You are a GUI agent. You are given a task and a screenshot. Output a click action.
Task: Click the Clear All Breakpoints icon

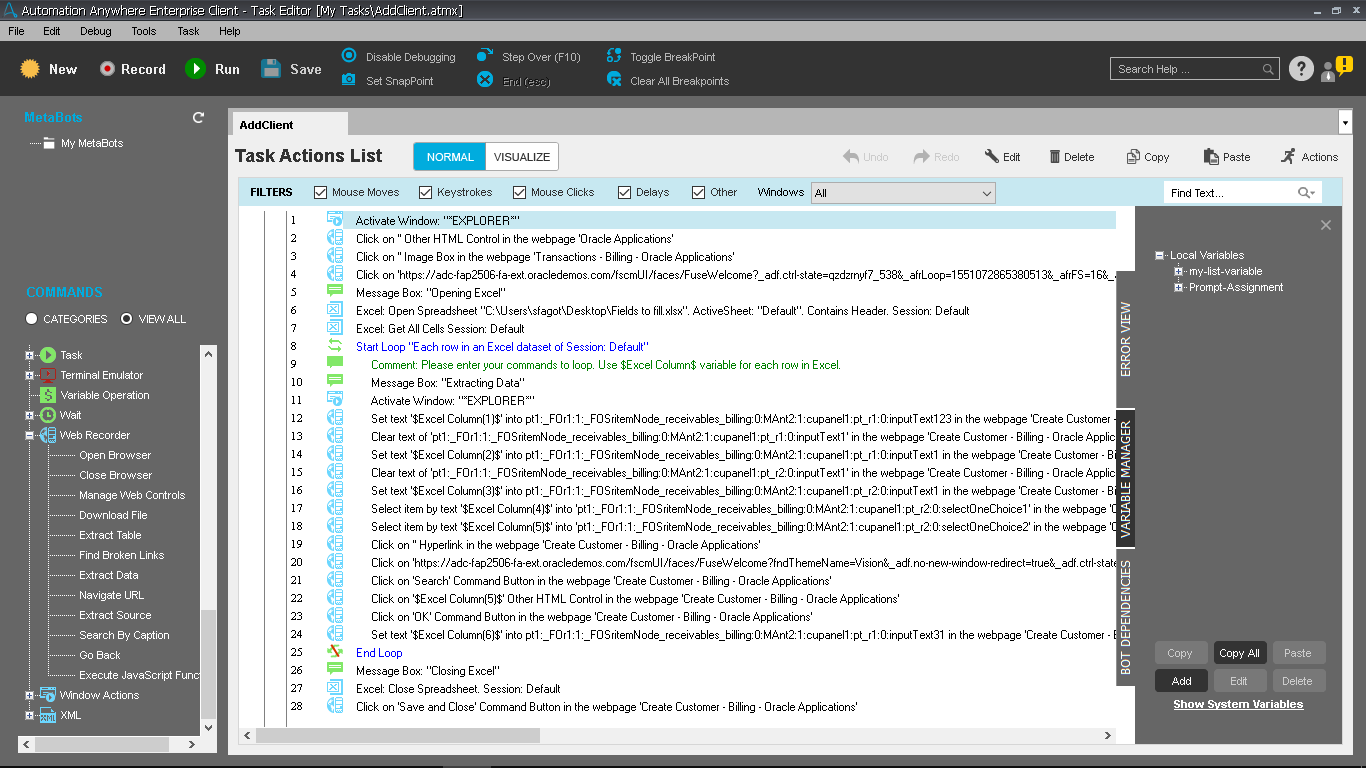pos(614,80)
